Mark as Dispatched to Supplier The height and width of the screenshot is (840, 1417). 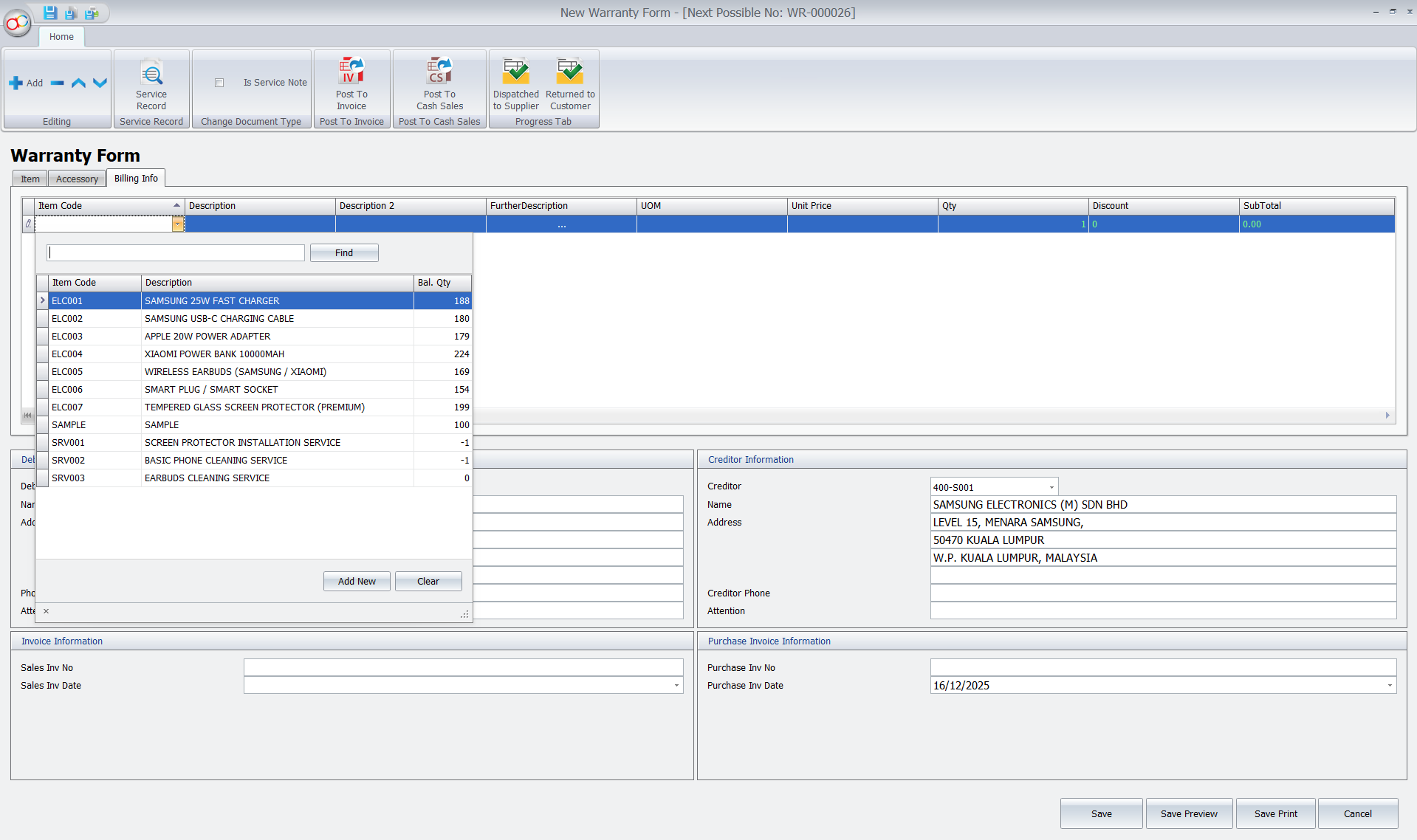point(515,72)
